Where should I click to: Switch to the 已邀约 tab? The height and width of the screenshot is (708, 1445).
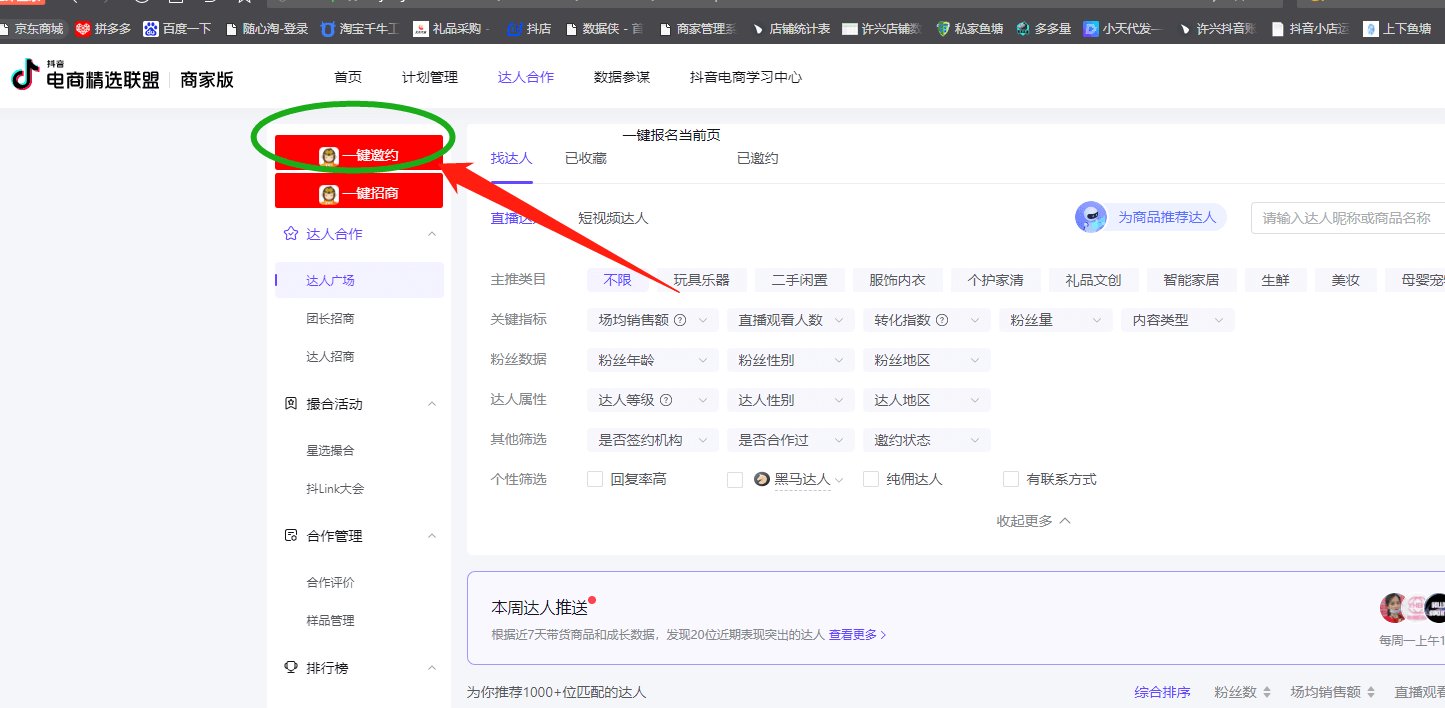[x=758, y=158]
